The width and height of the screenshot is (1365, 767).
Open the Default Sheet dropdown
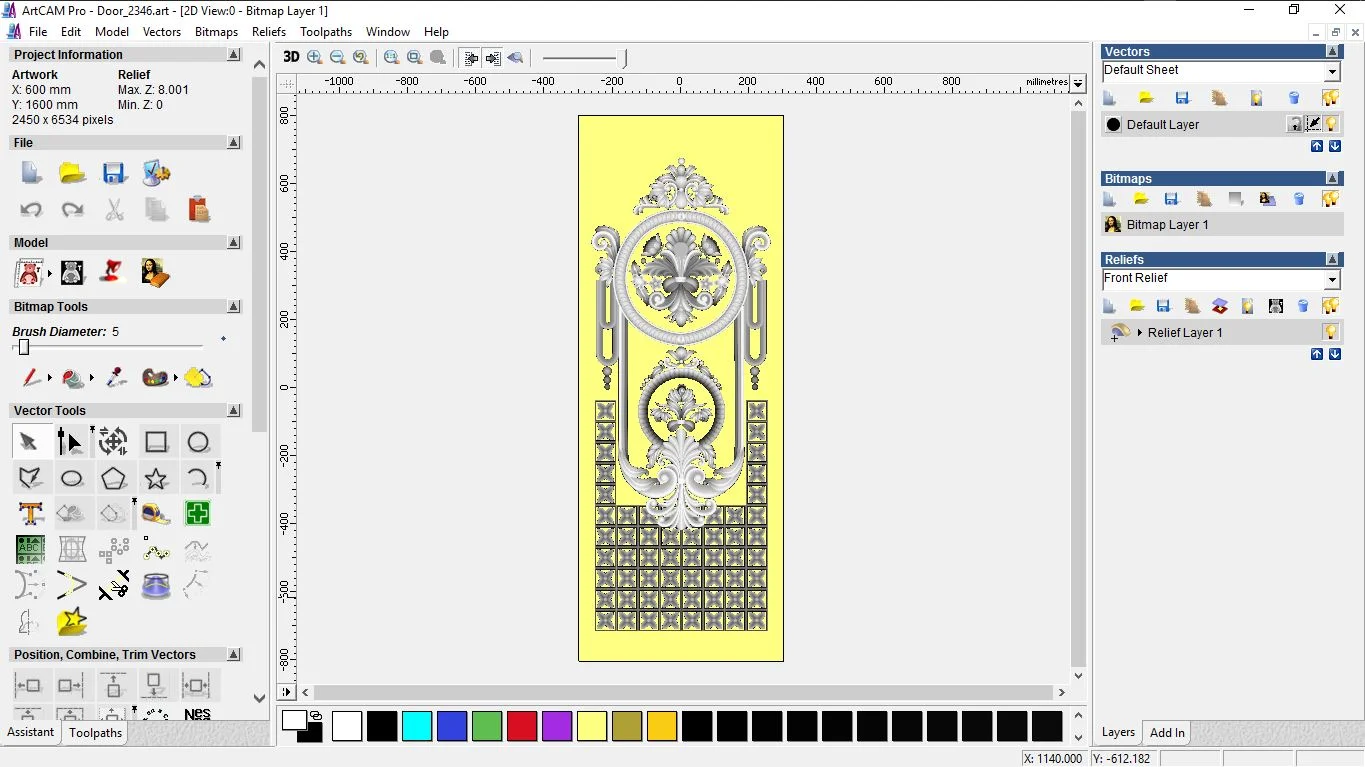pos(1332,71)
